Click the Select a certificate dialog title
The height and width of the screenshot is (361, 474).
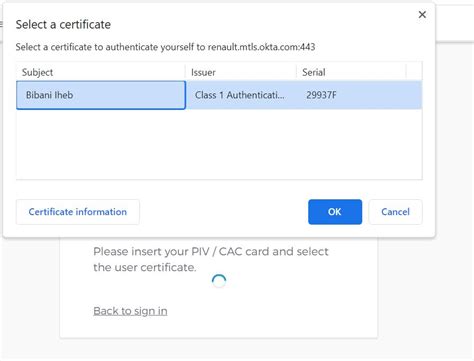click(63, 24)
